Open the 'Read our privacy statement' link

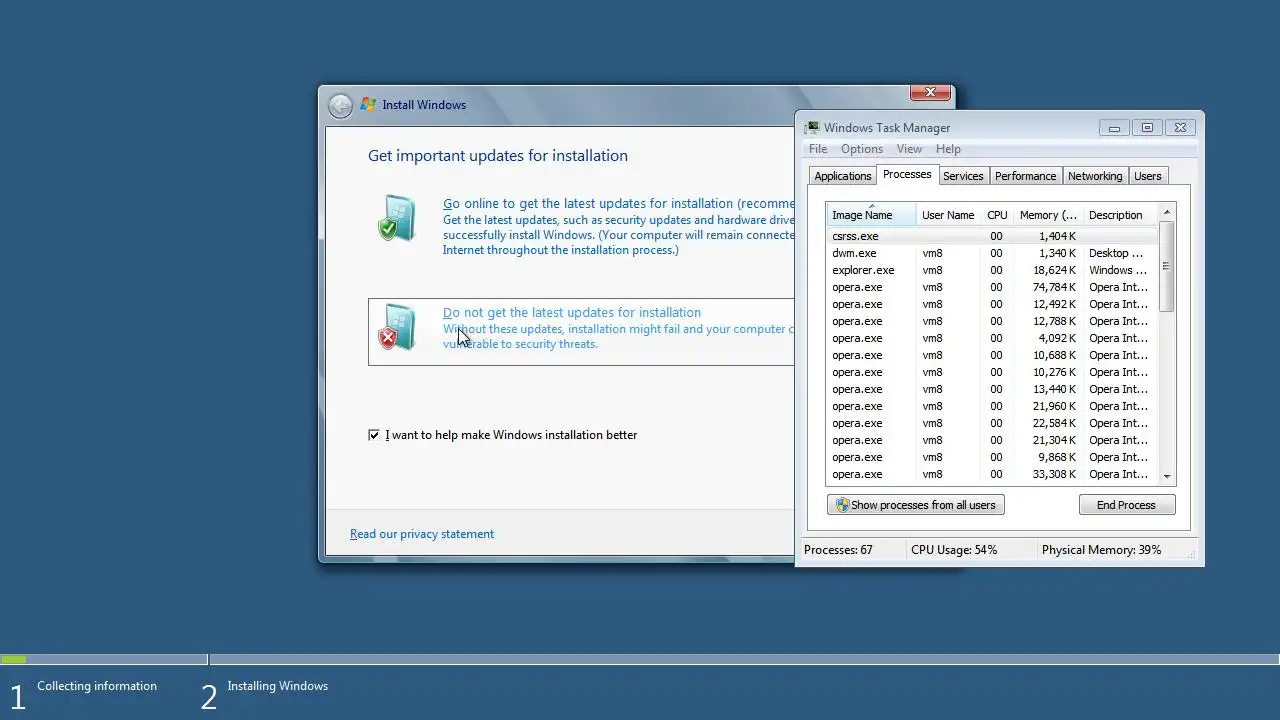[422, 534]
